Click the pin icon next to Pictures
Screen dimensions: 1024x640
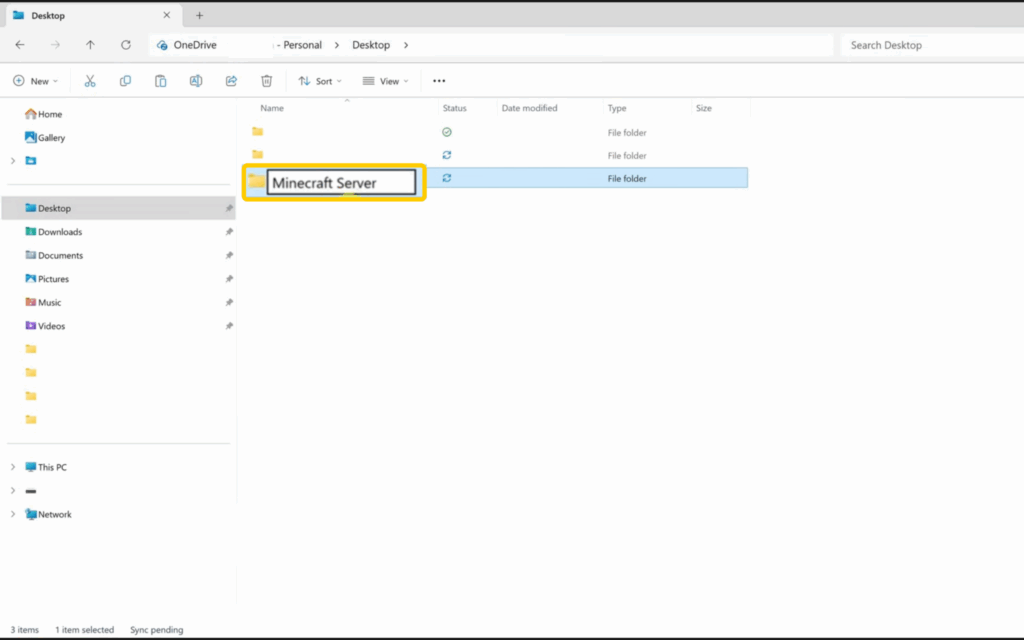[229, 279]
